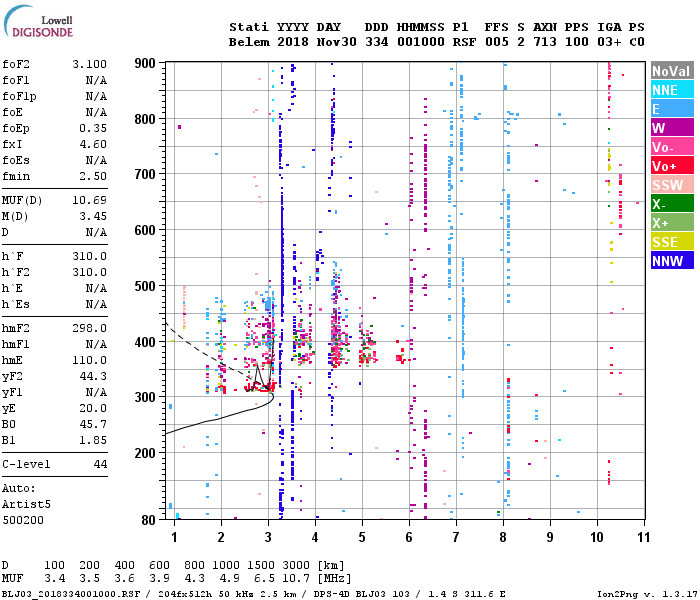Click the hmE value 110.0

tap(90, 361)
